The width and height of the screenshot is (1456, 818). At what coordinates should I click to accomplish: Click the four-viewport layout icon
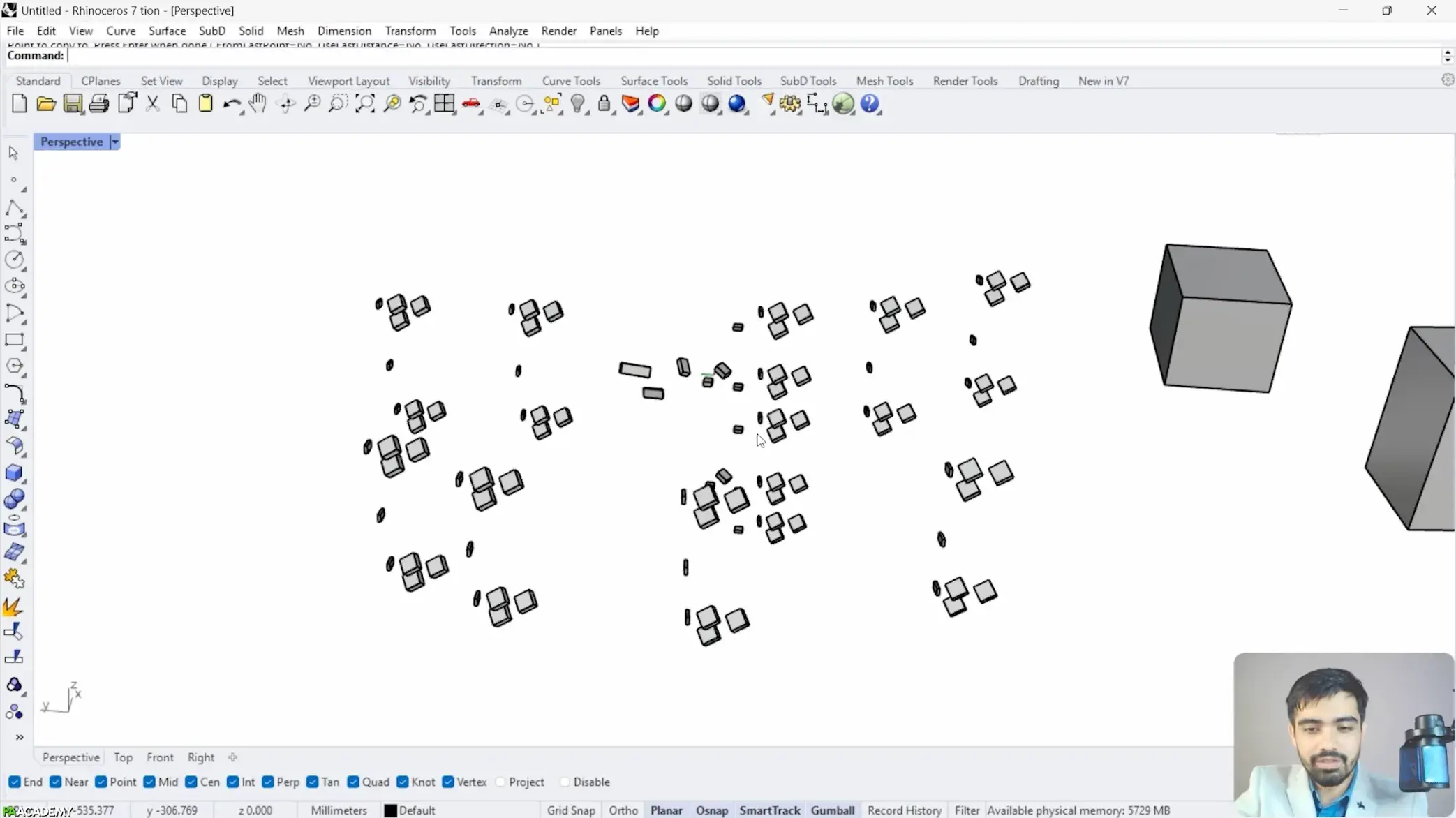(444, 104)
